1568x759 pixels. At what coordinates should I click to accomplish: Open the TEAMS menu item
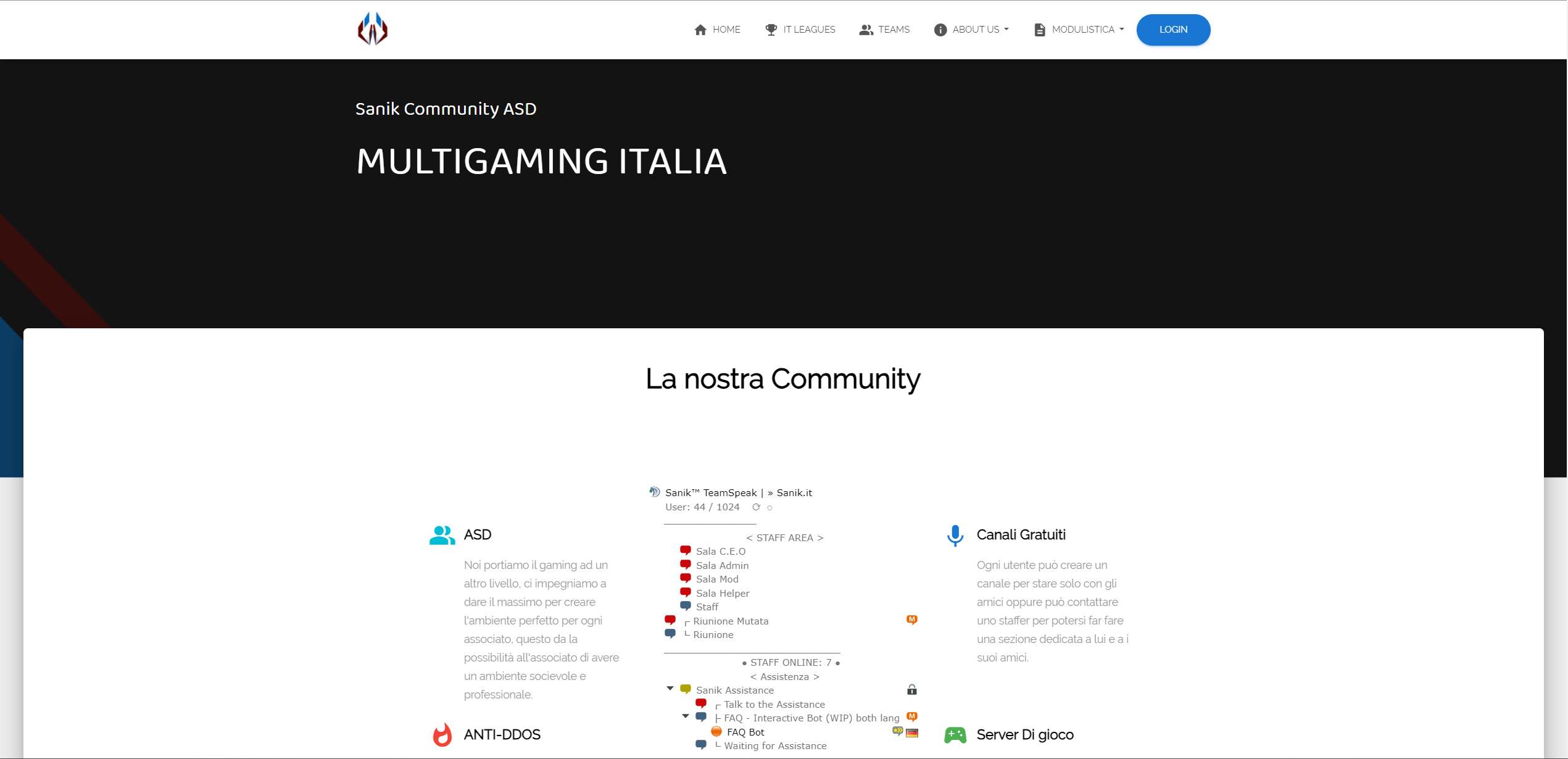click(x=884, y=30)
